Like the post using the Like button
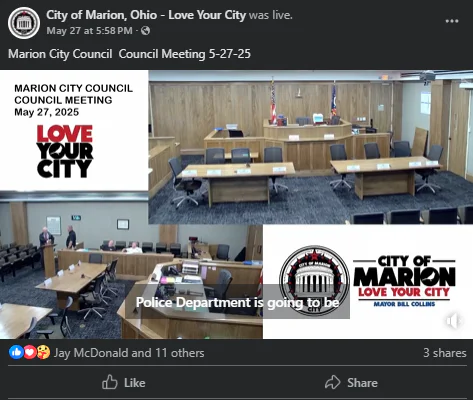473x400 pixels. coord(124,383)
